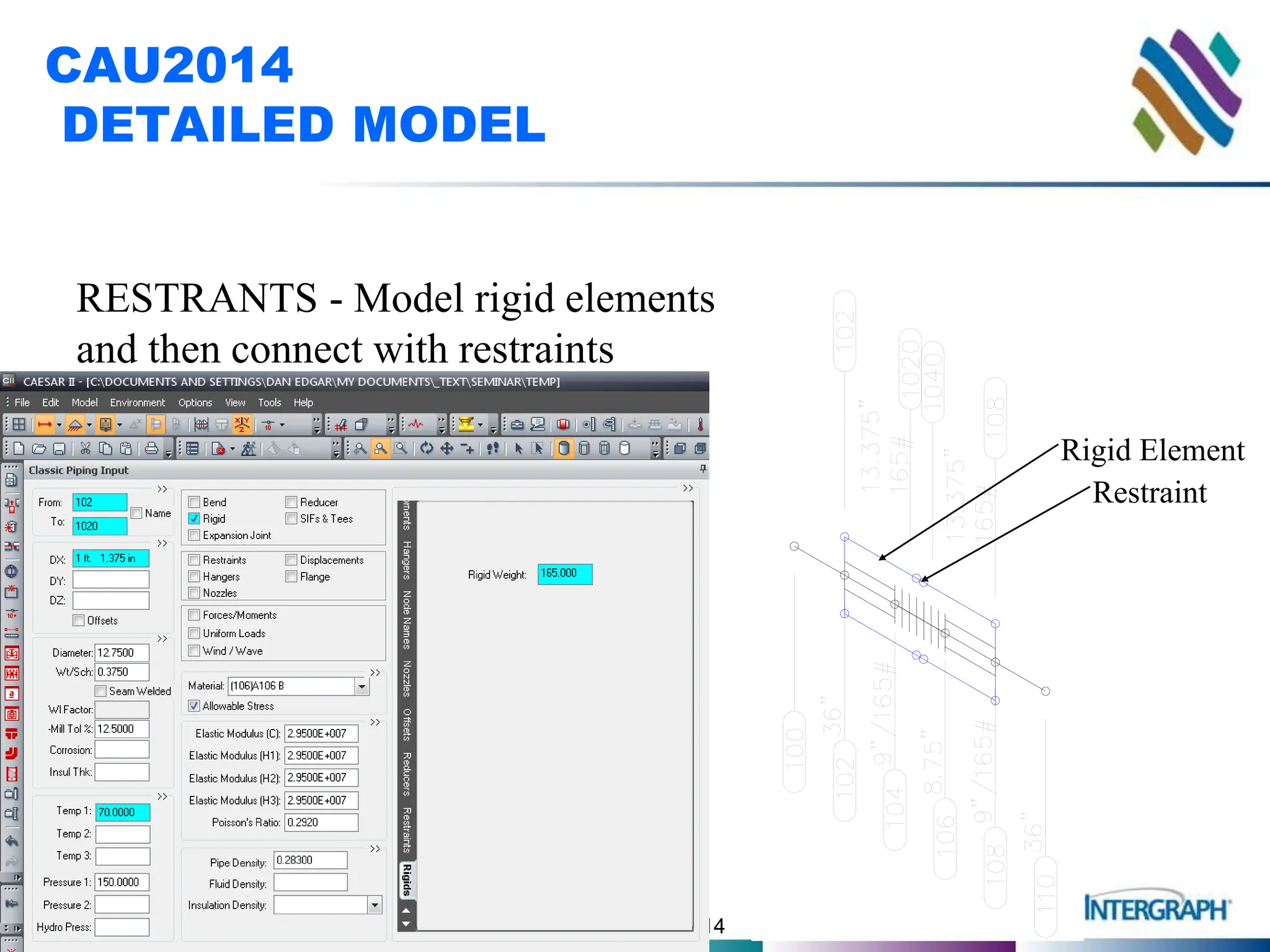
Task: Click the Orbit rotate view icon
Action: [x=427, y=449]
